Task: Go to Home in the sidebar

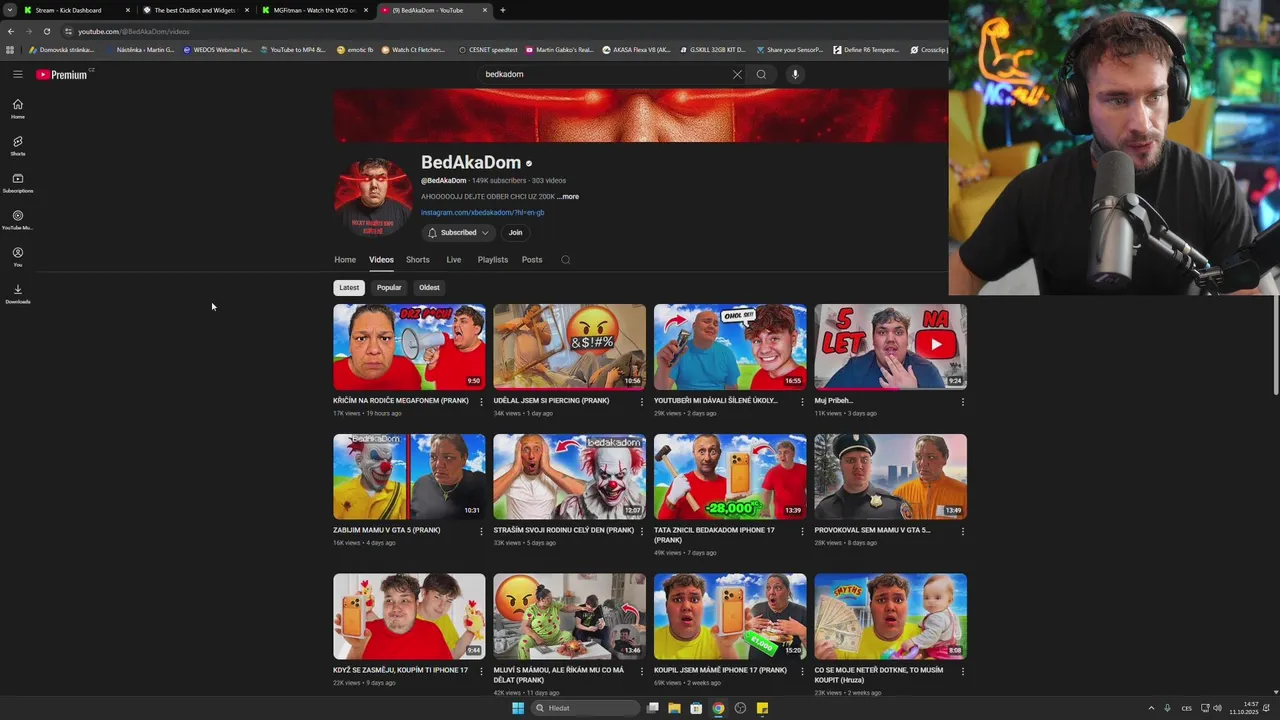Action: [x=17, y=109]
